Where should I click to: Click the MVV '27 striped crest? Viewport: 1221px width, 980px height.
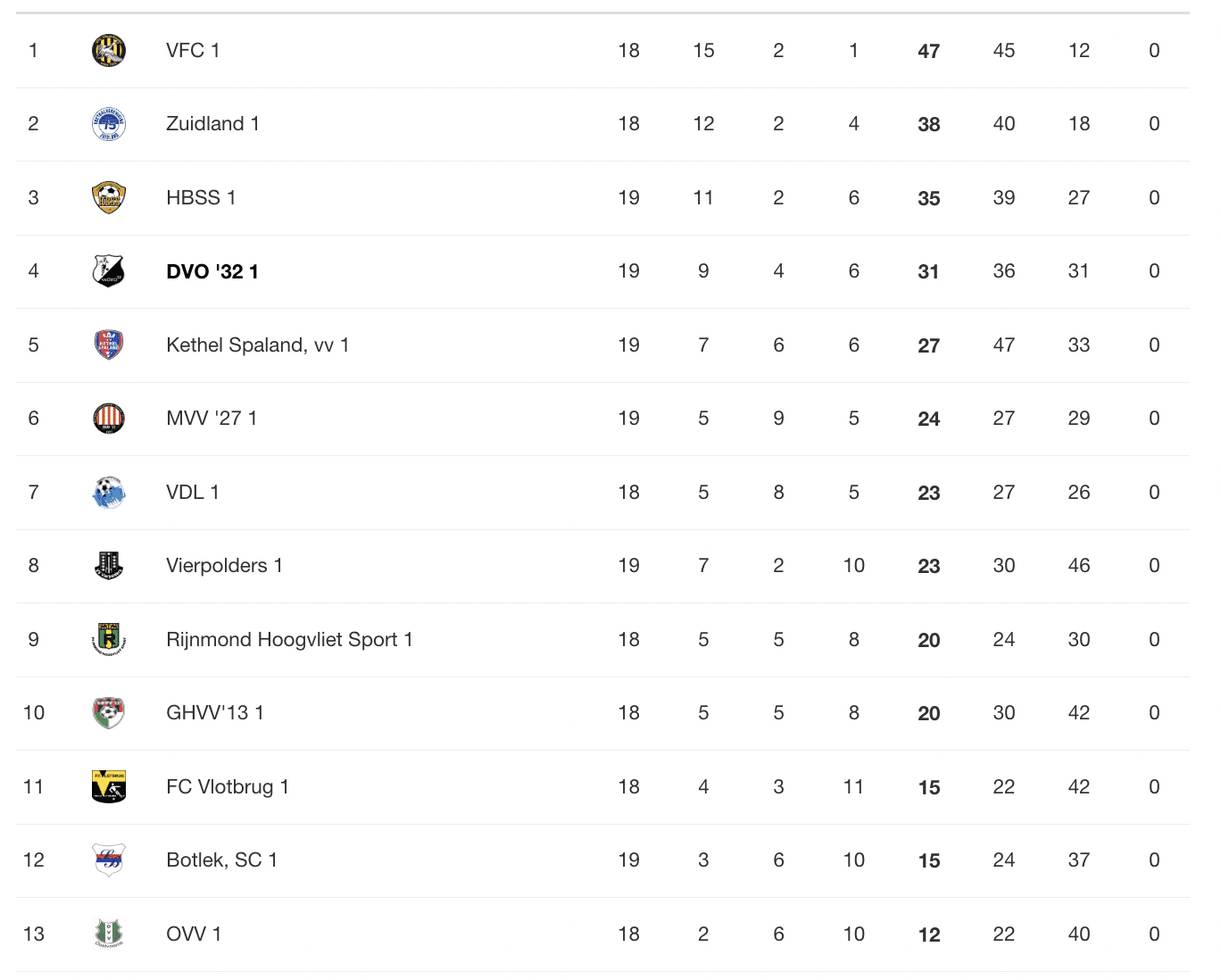(109, 419)
